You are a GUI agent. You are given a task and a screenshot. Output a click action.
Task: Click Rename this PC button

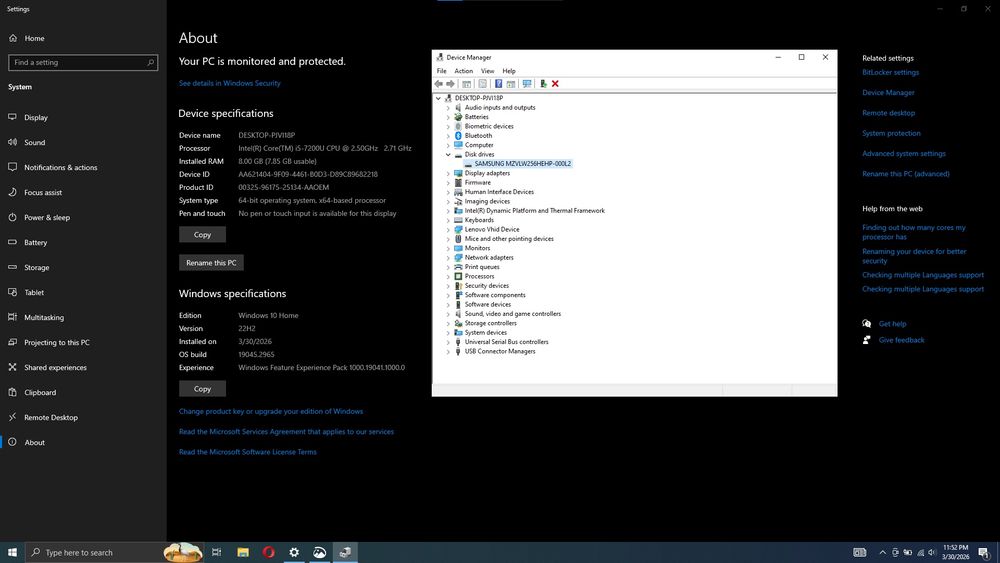211,263
